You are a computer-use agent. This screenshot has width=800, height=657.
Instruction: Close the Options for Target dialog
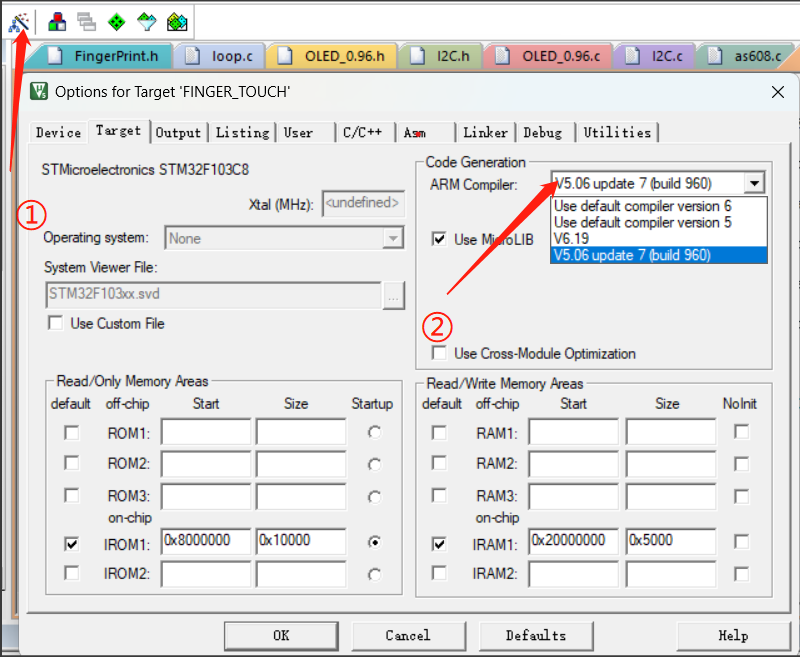778,92
